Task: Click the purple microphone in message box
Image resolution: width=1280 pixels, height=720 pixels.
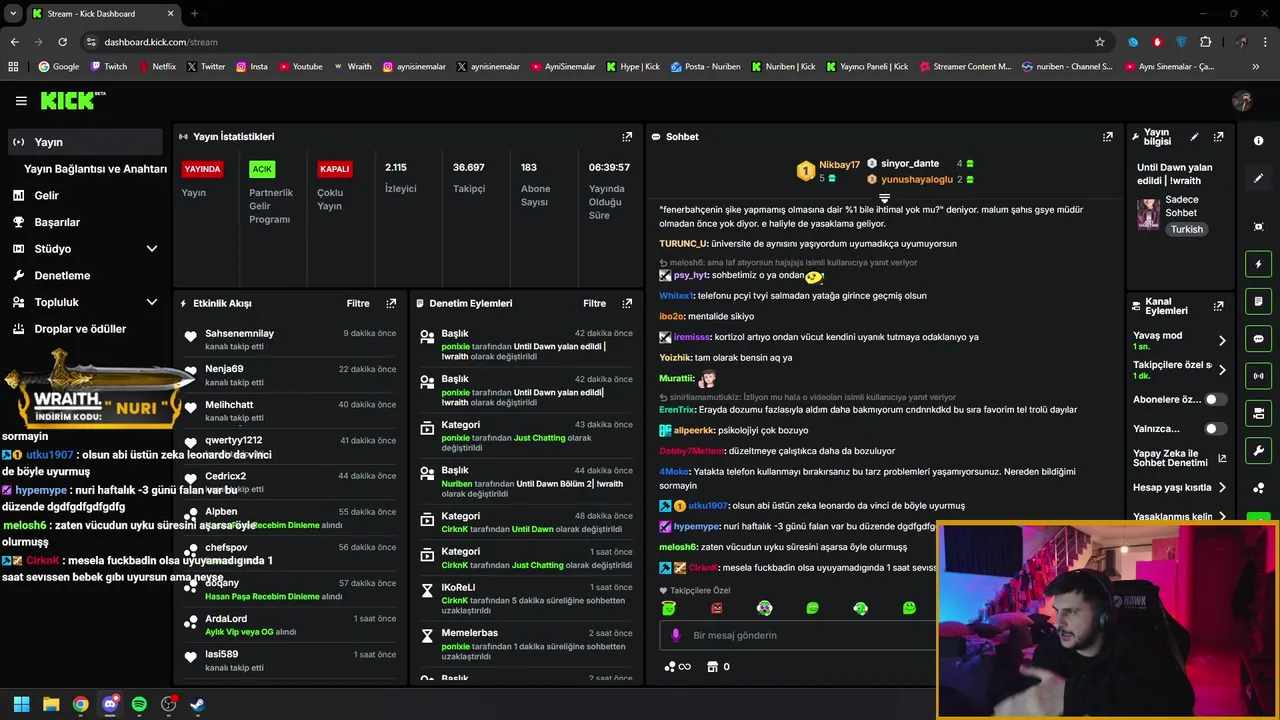Action: 676,635
